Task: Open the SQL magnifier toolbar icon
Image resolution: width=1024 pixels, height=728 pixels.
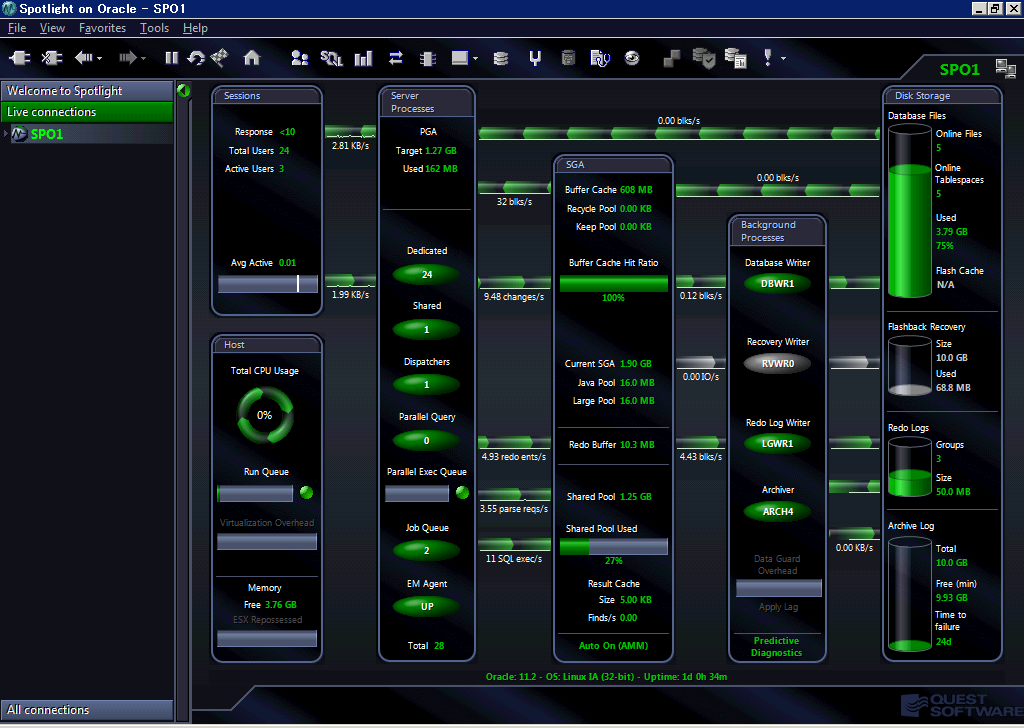Action: tap(331, 58)
